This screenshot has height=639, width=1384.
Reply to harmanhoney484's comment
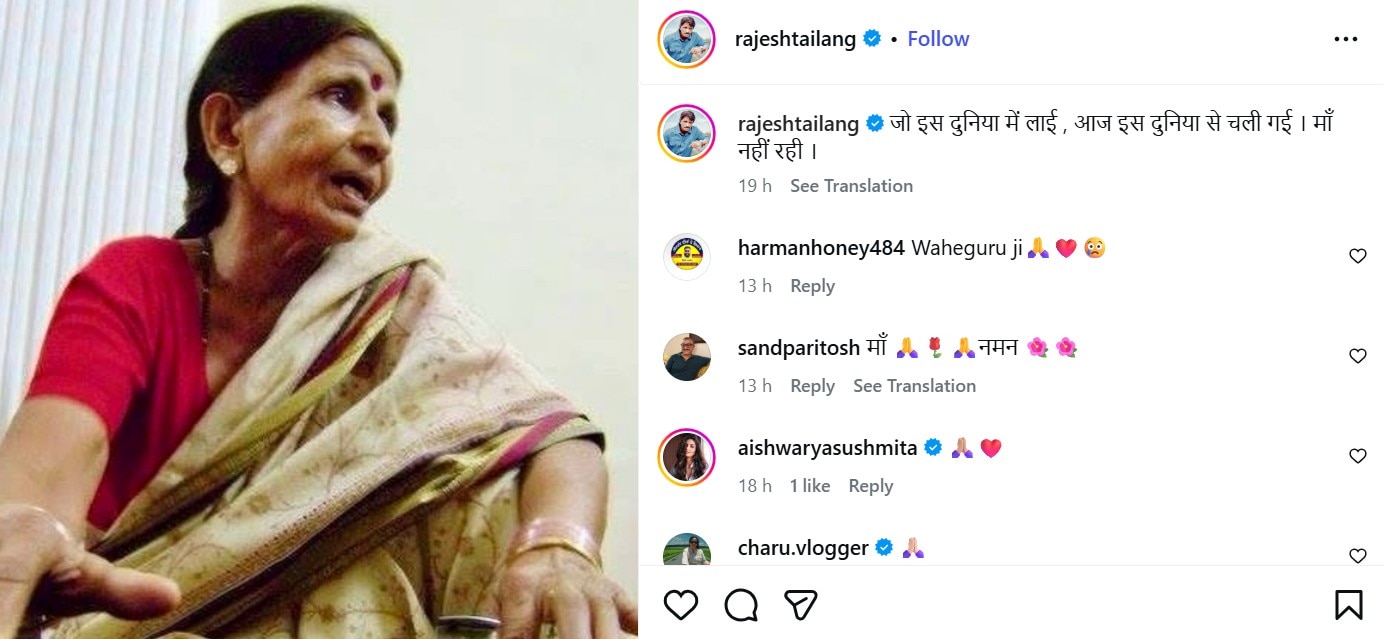812,286
